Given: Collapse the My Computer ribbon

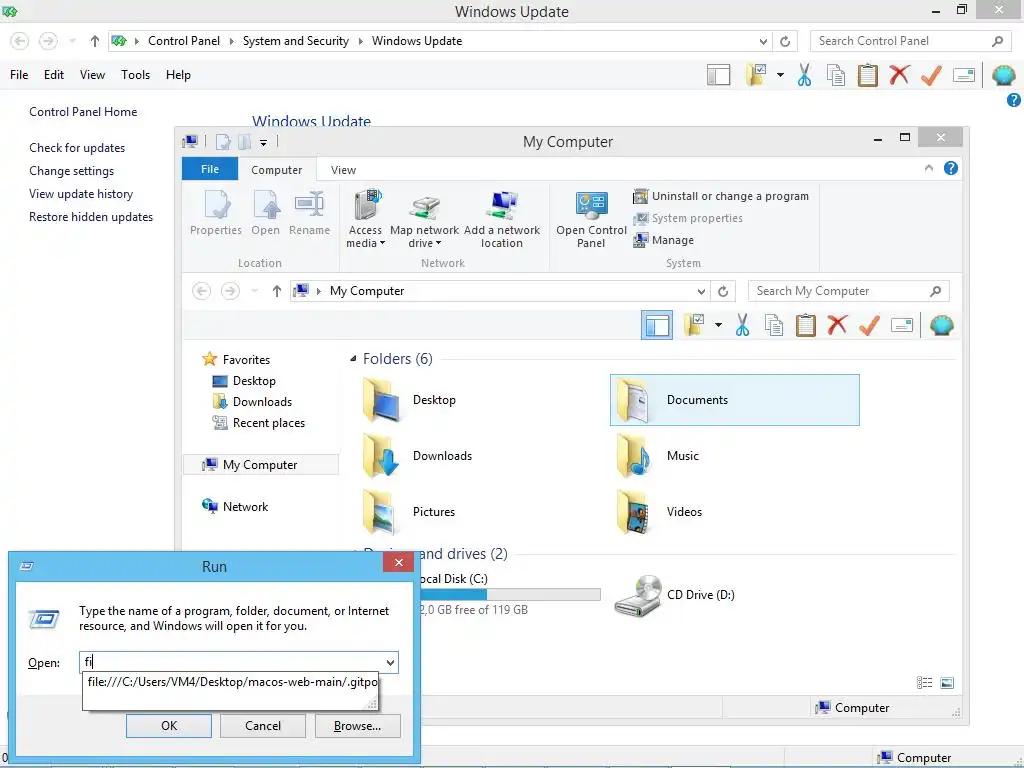Looking at the screenshot, I should point(929,168).
